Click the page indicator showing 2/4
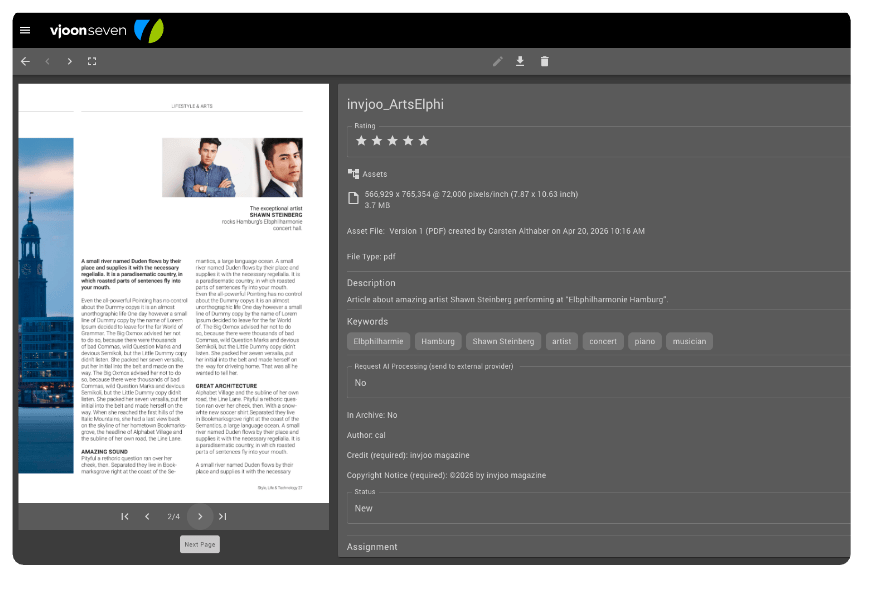Screen dimensions: 886x591 173,517
